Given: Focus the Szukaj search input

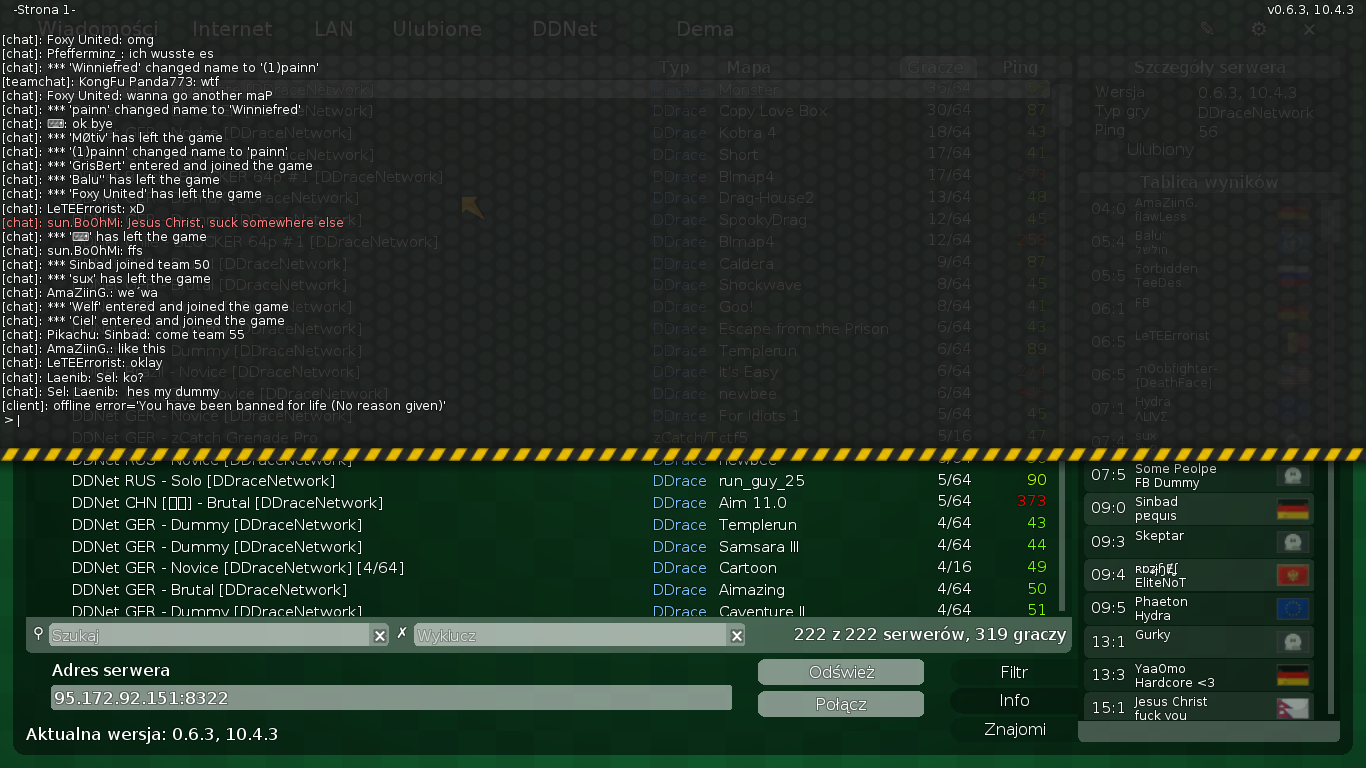Looking at the screenshot, I should 210,635.
